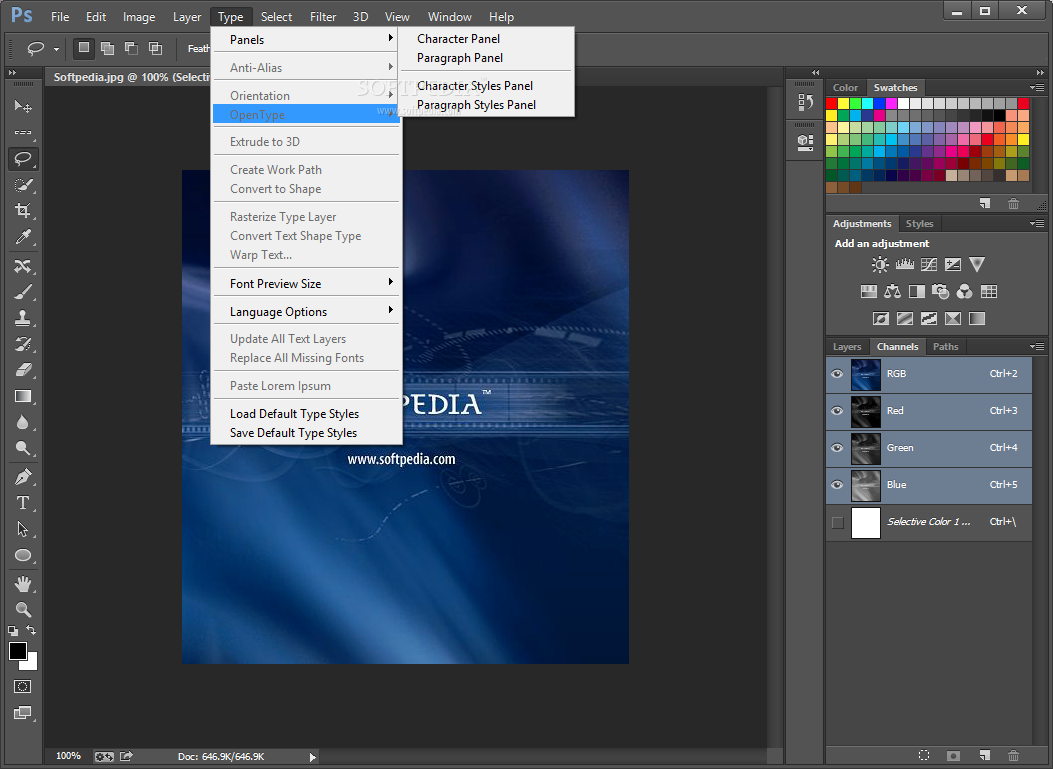This screenshot has width=1053, height=769.
Task: Add a Vibrance adjustment
Action: pyautogui.click(x=977, y=265)
